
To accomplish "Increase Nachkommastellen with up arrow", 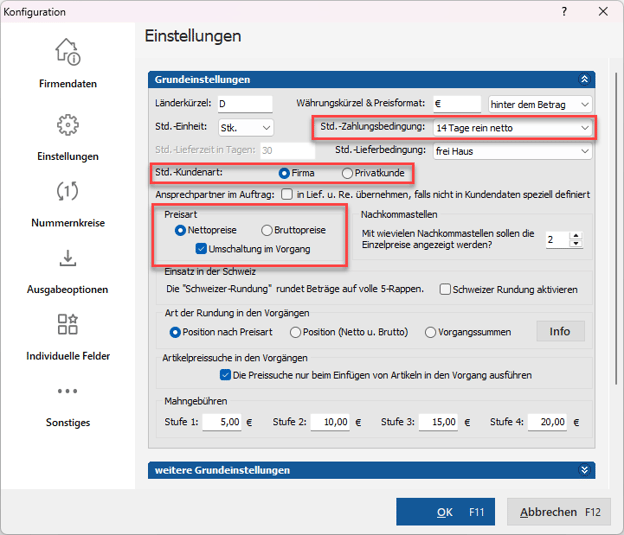I will (576, 235).
